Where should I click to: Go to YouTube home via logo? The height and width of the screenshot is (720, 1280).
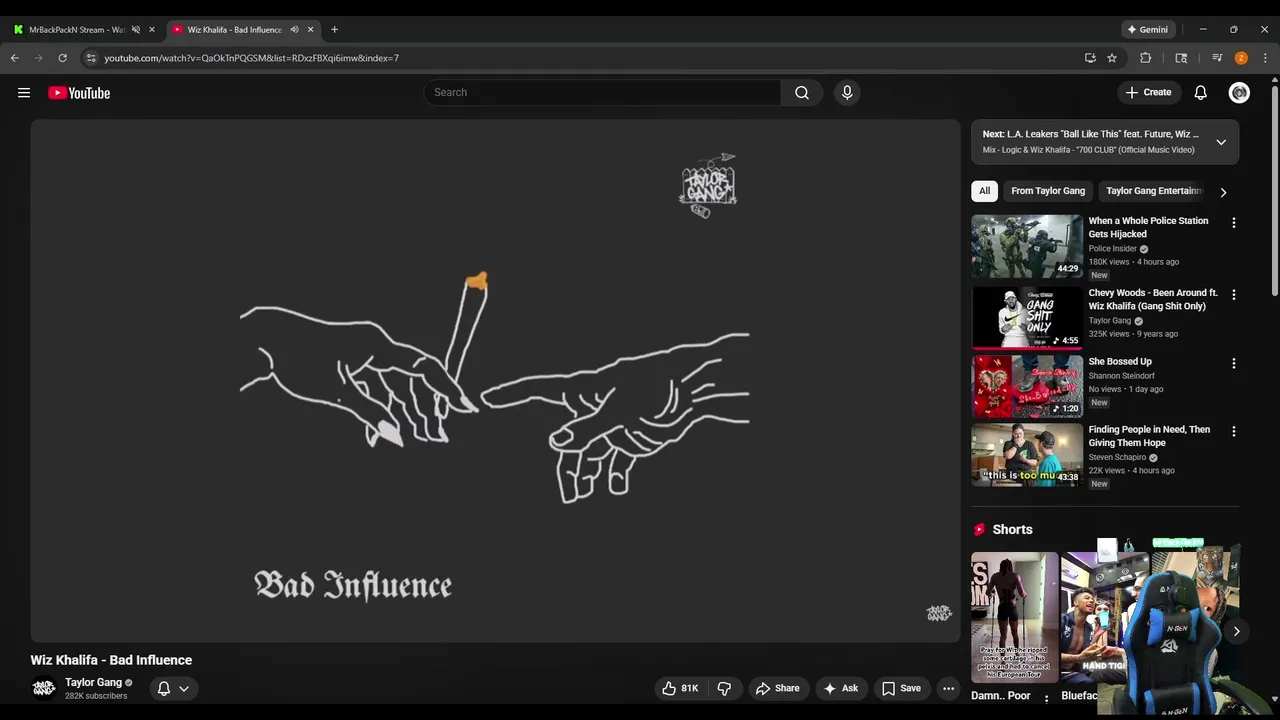pos(79,93)
